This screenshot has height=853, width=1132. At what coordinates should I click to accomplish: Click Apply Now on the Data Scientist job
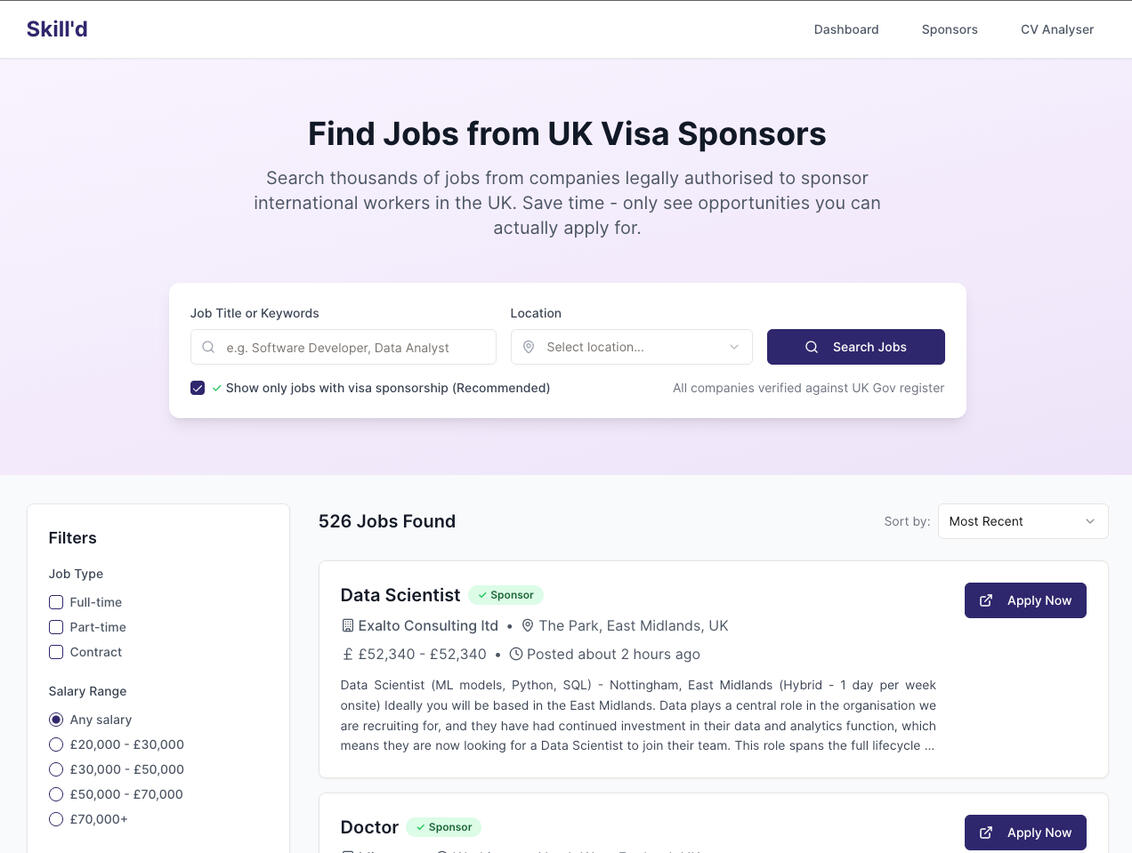tap(1025, 600)
